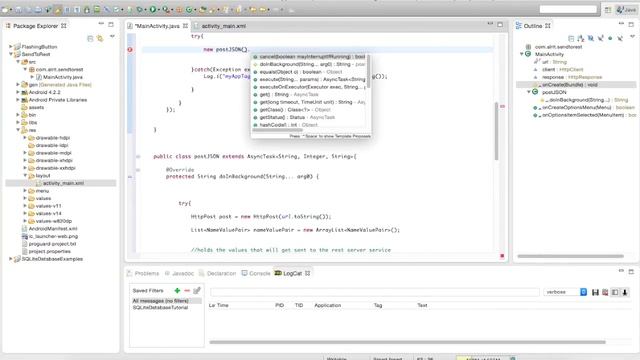Image resolution: width=640 pixels, height=360 pixels.
Task: Toggle Hide Local Types in the Outline toolbar
Action: [x=620, y=38]
